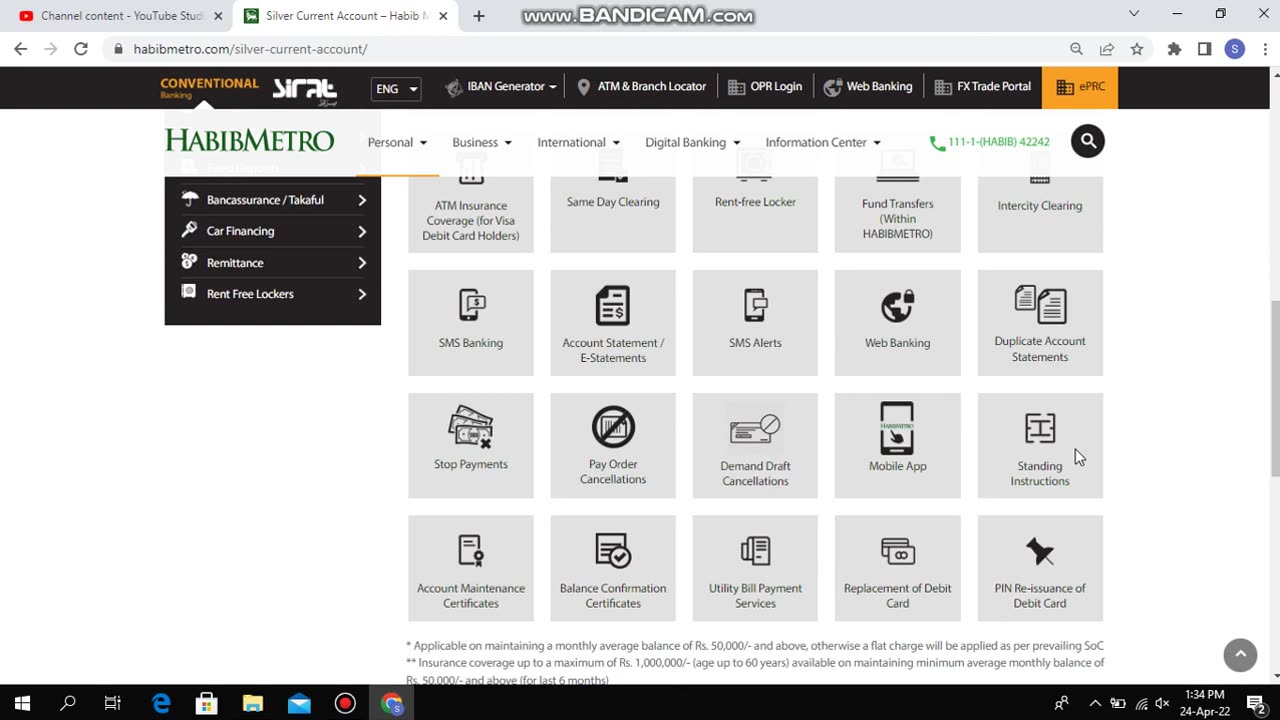
Task: Click the OPR Login link
Action: (x=765, y=87)
